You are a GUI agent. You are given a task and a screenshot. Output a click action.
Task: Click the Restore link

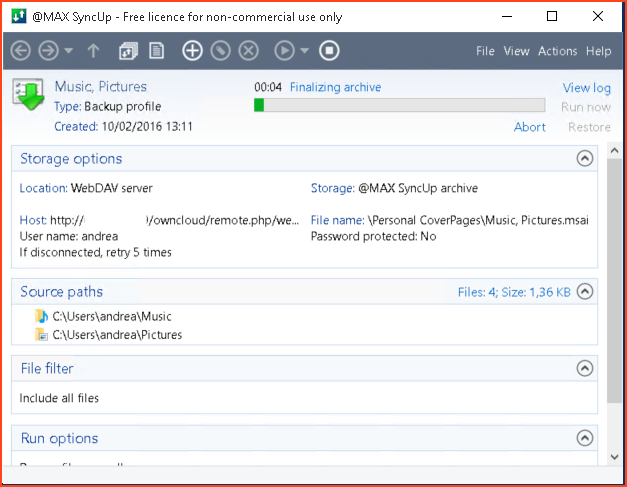(x=589, y=127)
